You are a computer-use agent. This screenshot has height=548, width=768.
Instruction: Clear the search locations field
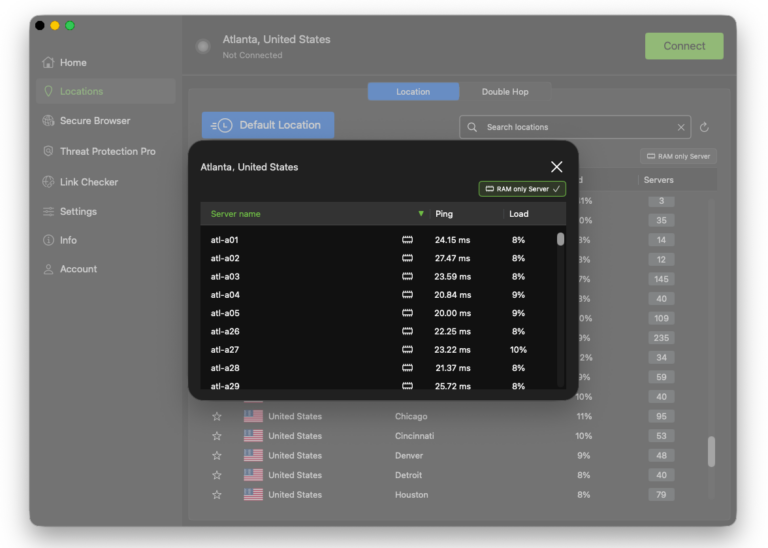click(x=681, y=127)
